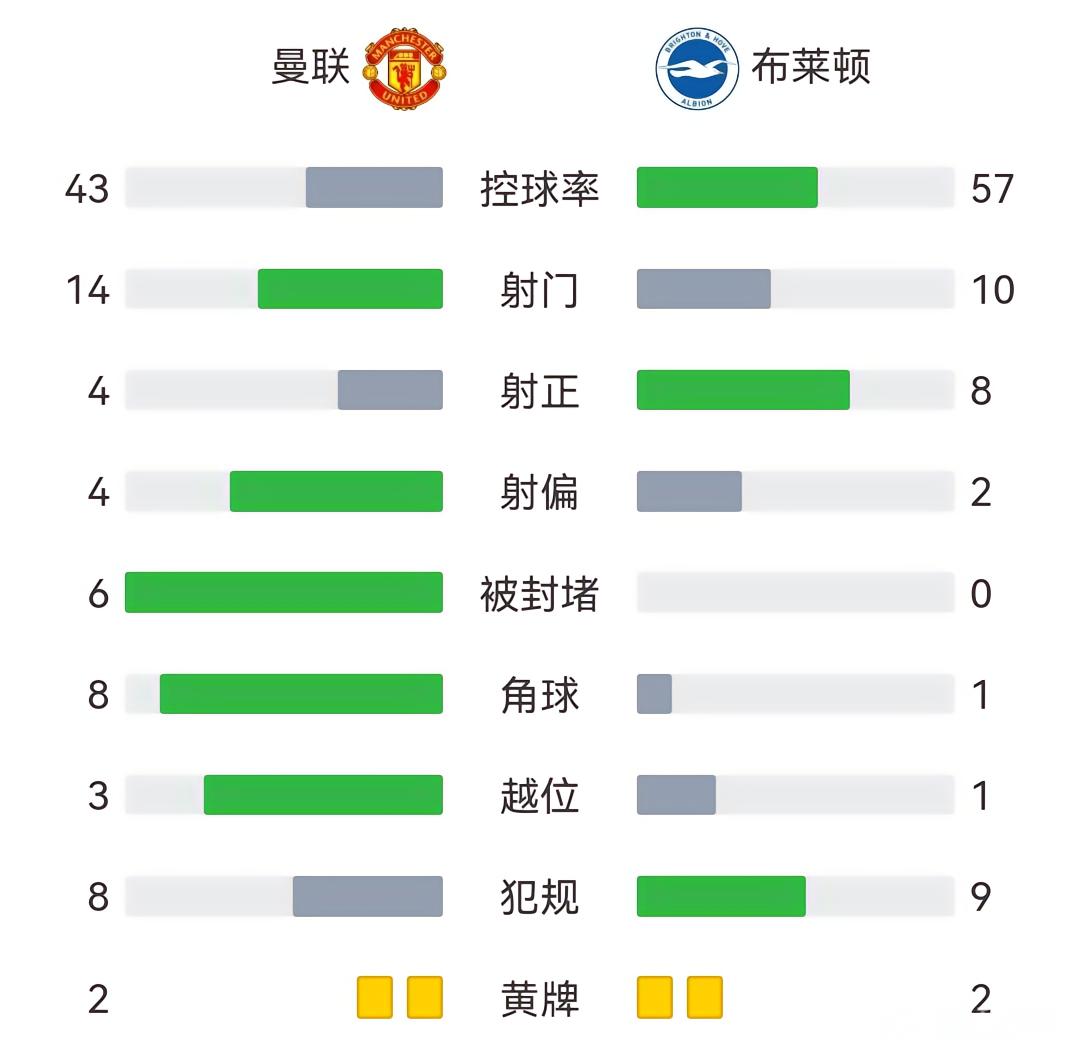
Task: Click the 黄牌 yellow cards label
Action: [539, 998]
